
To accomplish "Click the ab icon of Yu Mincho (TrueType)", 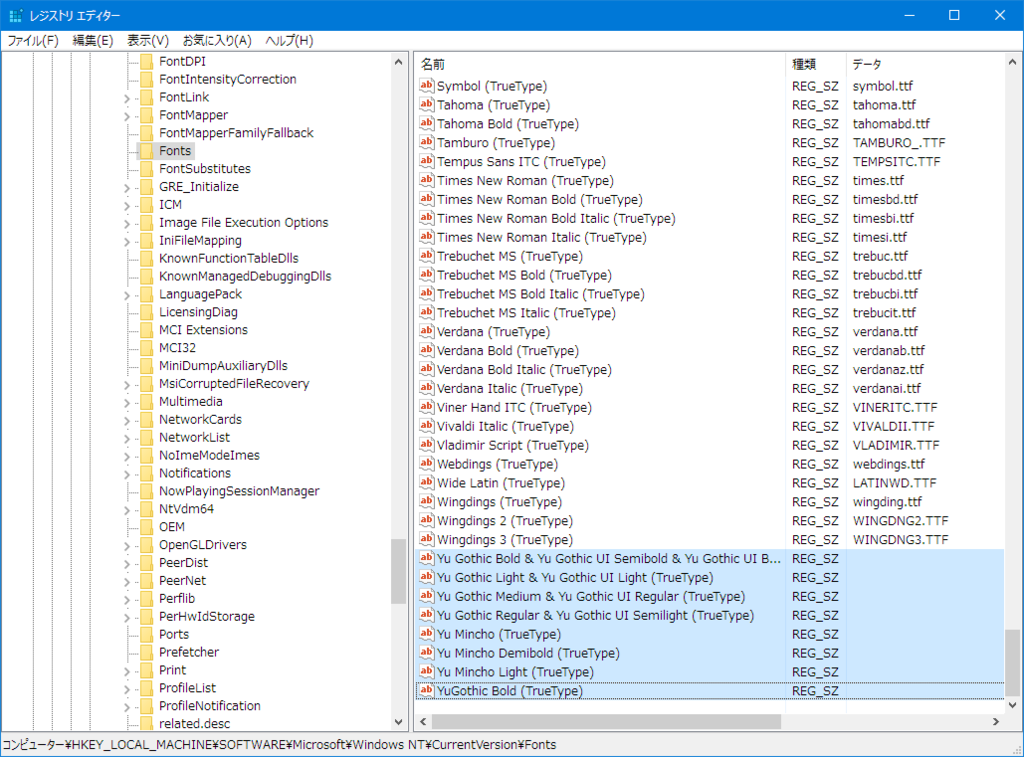I will [x=426, y=634].
